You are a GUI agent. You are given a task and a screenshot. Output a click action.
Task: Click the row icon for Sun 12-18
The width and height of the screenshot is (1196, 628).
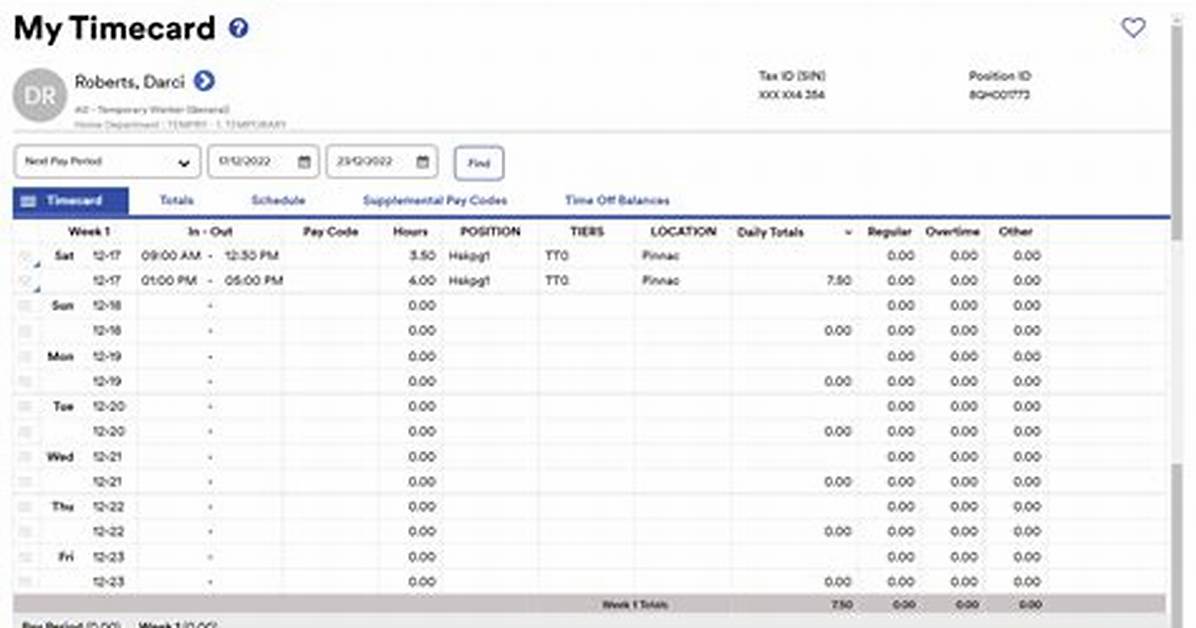click(x=25, y=306)
